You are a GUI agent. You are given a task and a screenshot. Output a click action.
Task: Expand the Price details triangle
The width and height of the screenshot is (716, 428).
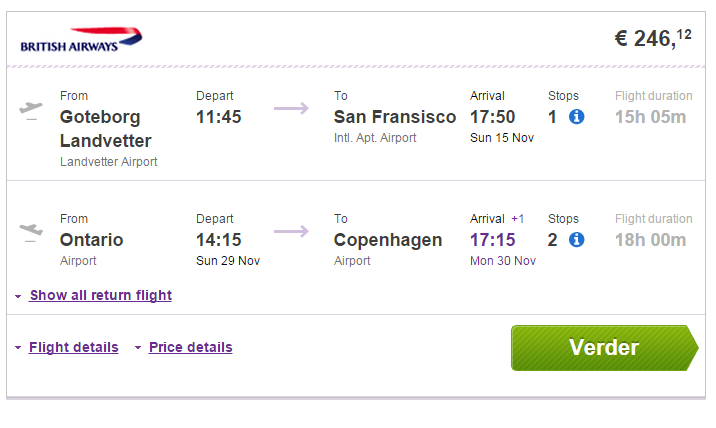click(138, 348)
